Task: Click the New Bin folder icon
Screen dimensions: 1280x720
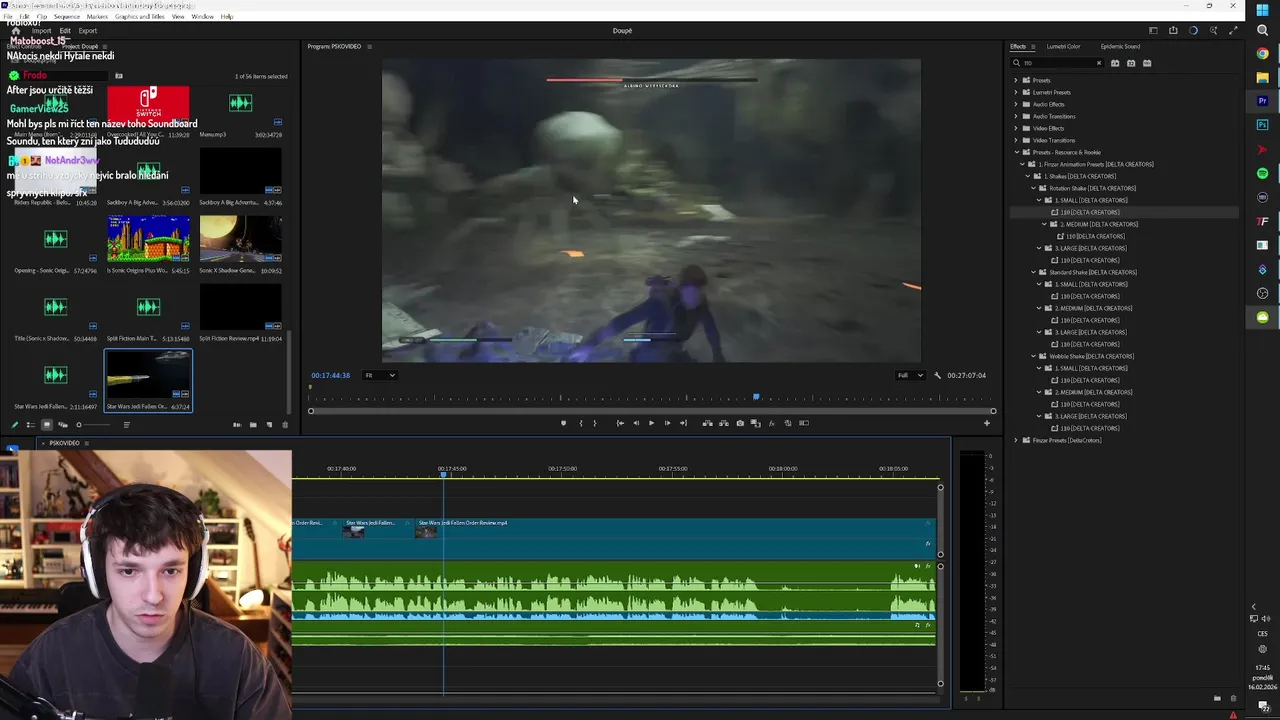Action: (x=253, y=425)
